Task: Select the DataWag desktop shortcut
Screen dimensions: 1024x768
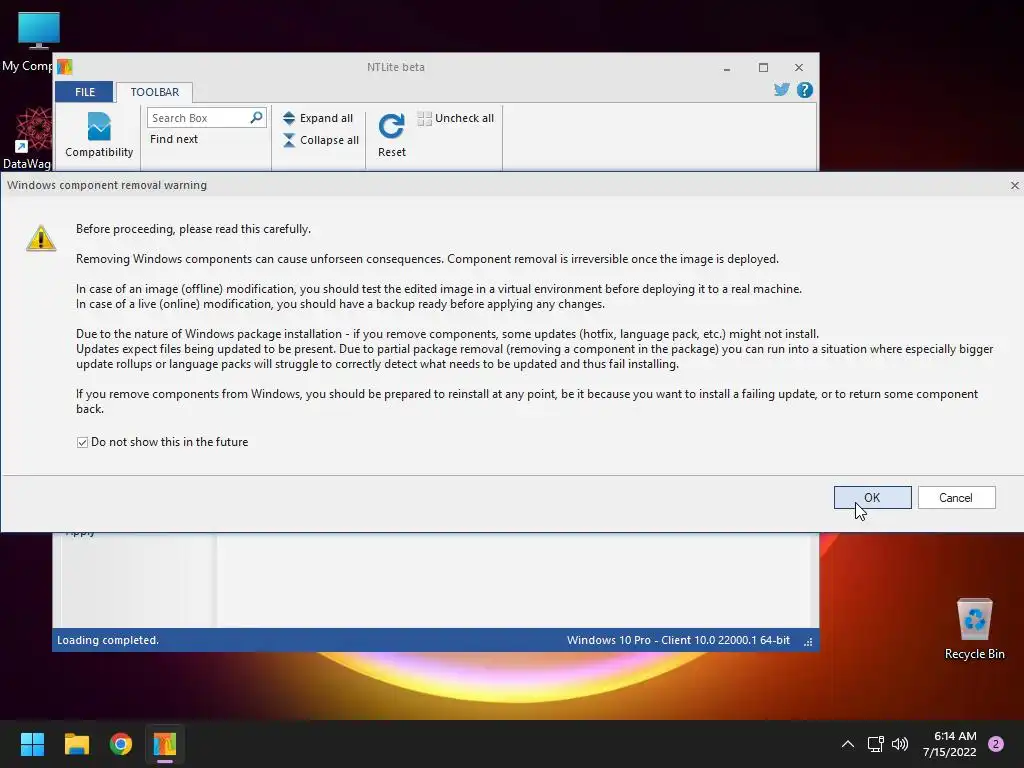Action: pyautogui.click(x=27, y=139)
